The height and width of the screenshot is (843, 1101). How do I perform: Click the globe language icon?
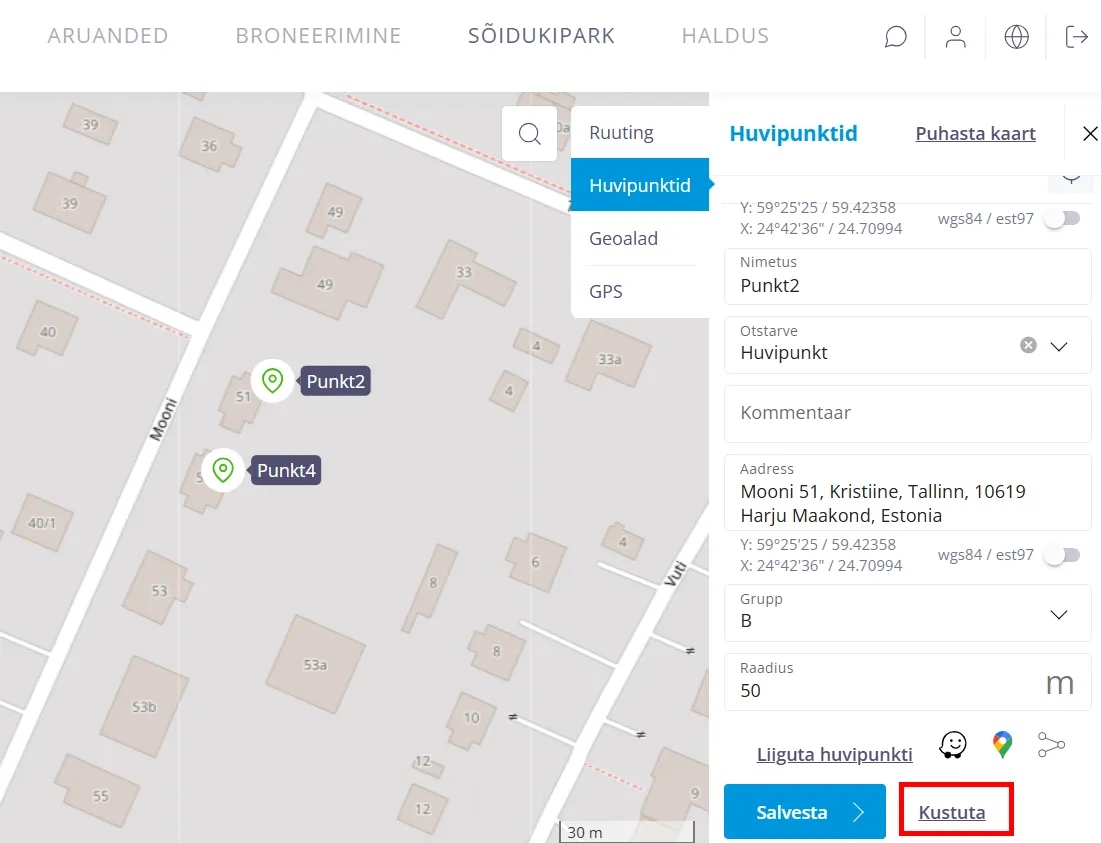coord(1016,37)
